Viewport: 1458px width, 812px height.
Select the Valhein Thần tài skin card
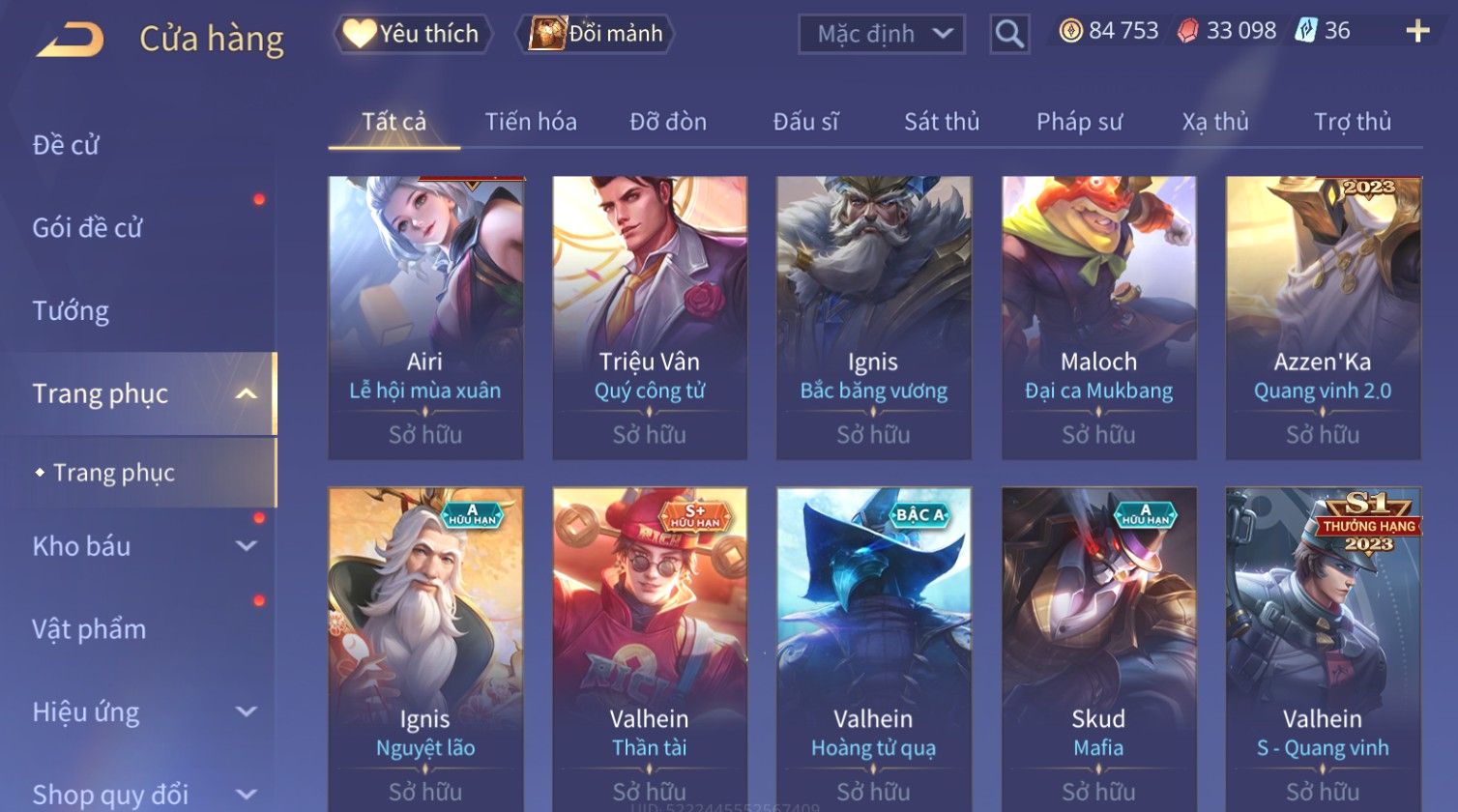[650, 649]
